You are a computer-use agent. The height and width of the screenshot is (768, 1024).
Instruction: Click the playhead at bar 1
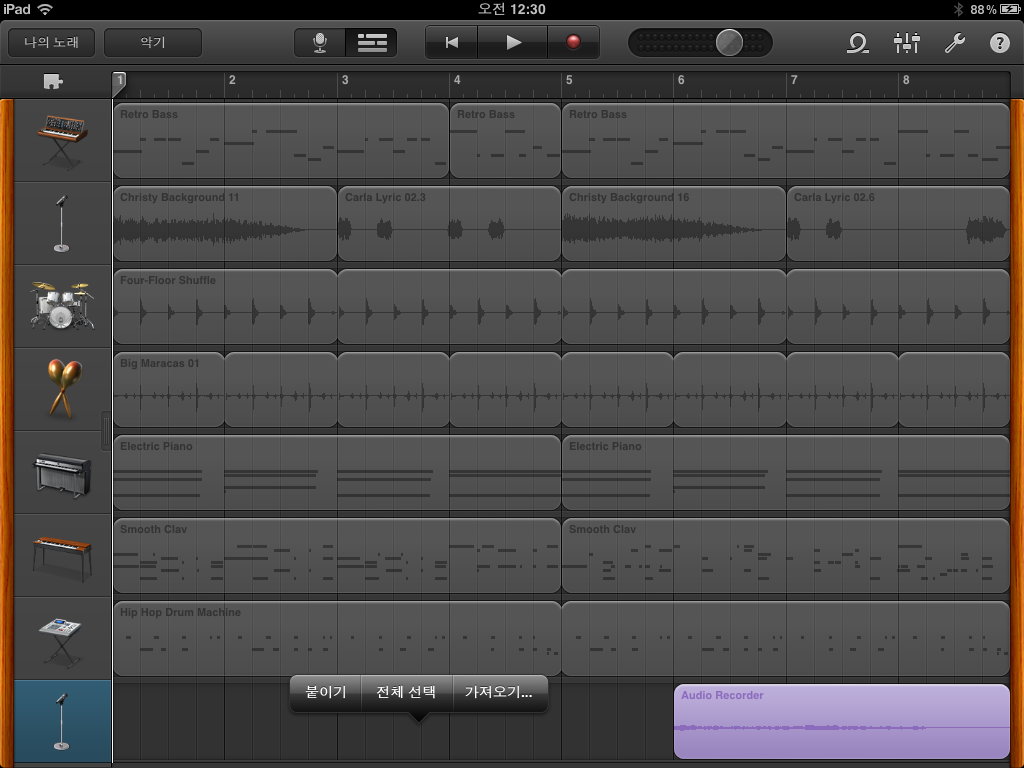119,83
